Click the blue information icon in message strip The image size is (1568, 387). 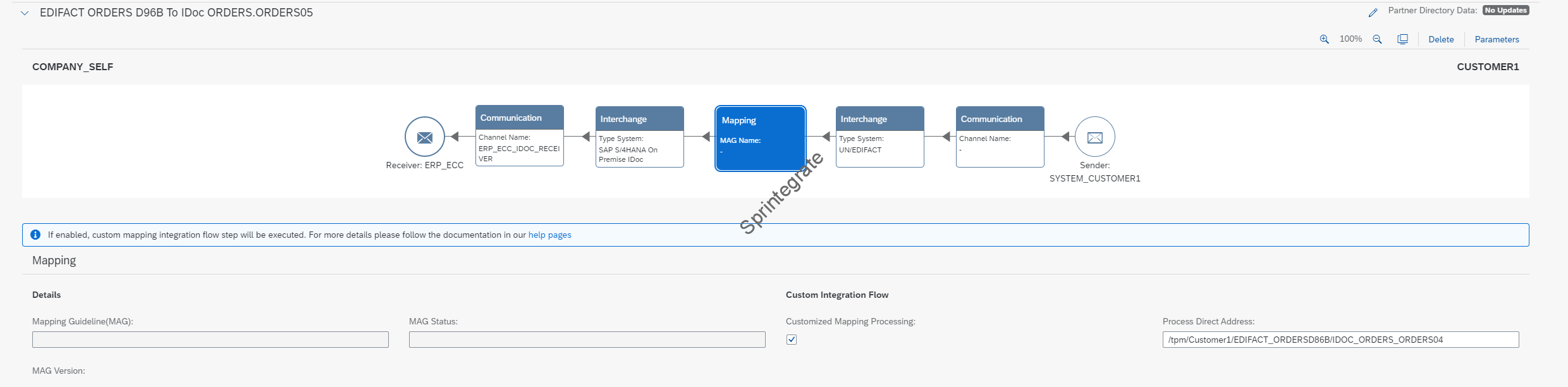coord(35,235)
